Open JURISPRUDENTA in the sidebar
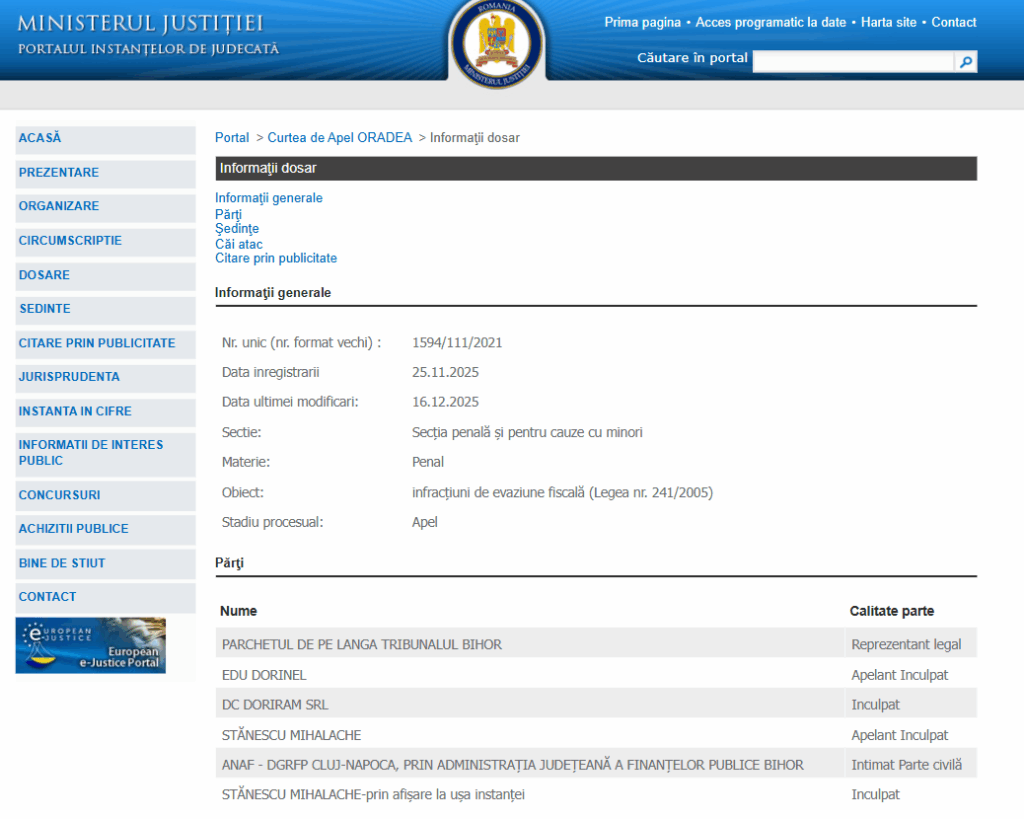Screen dimensions: 1024x819 [69, 377]
